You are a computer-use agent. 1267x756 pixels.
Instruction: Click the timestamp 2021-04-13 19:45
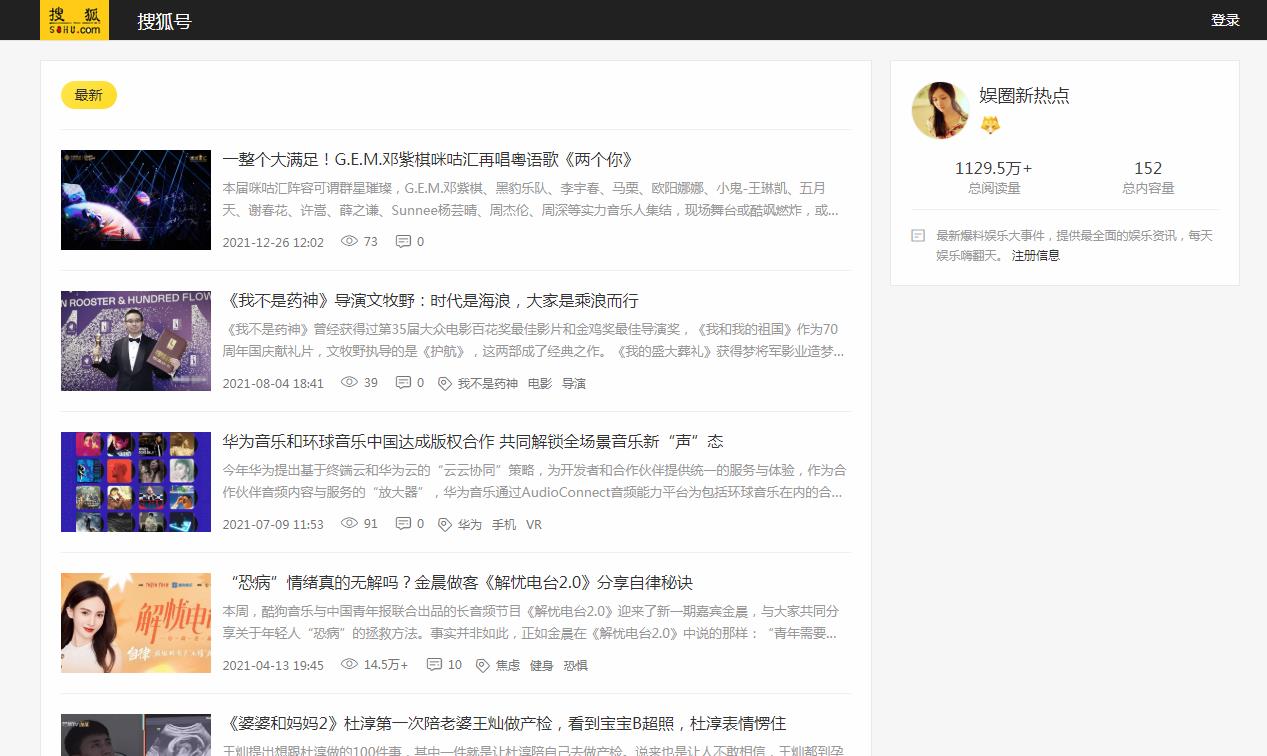tap(273, 665)
